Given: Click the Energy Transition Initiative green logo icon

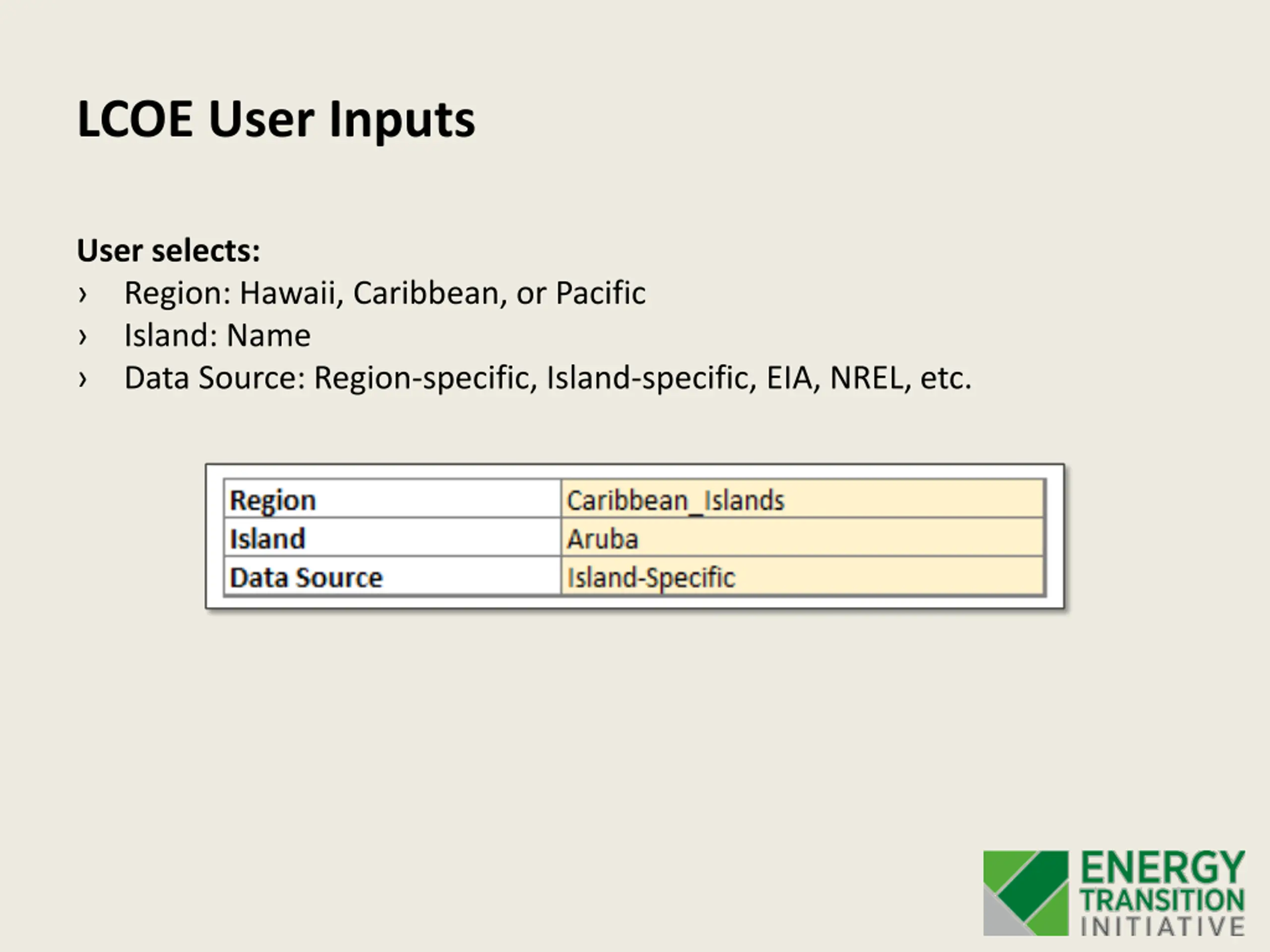Looking at the screenshot, I should [1025, 893].
